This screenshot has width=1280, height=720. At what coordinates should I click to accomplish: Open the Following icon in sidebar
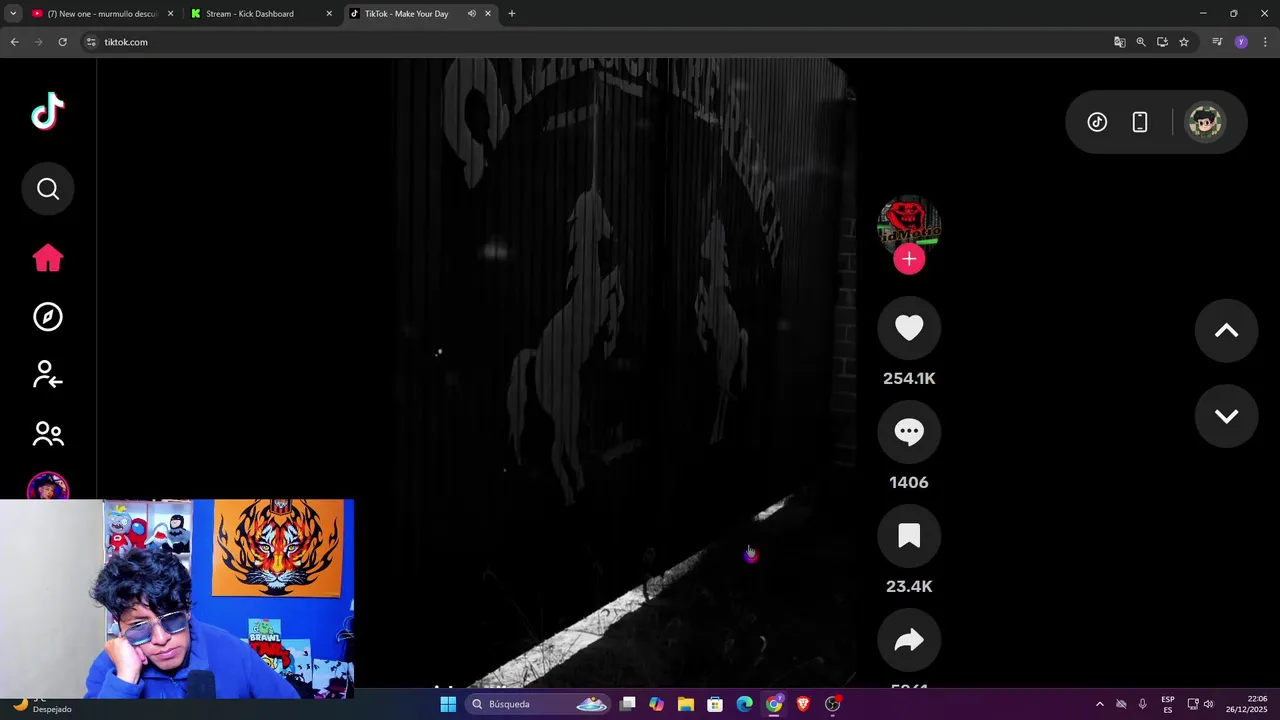[48, 375]
